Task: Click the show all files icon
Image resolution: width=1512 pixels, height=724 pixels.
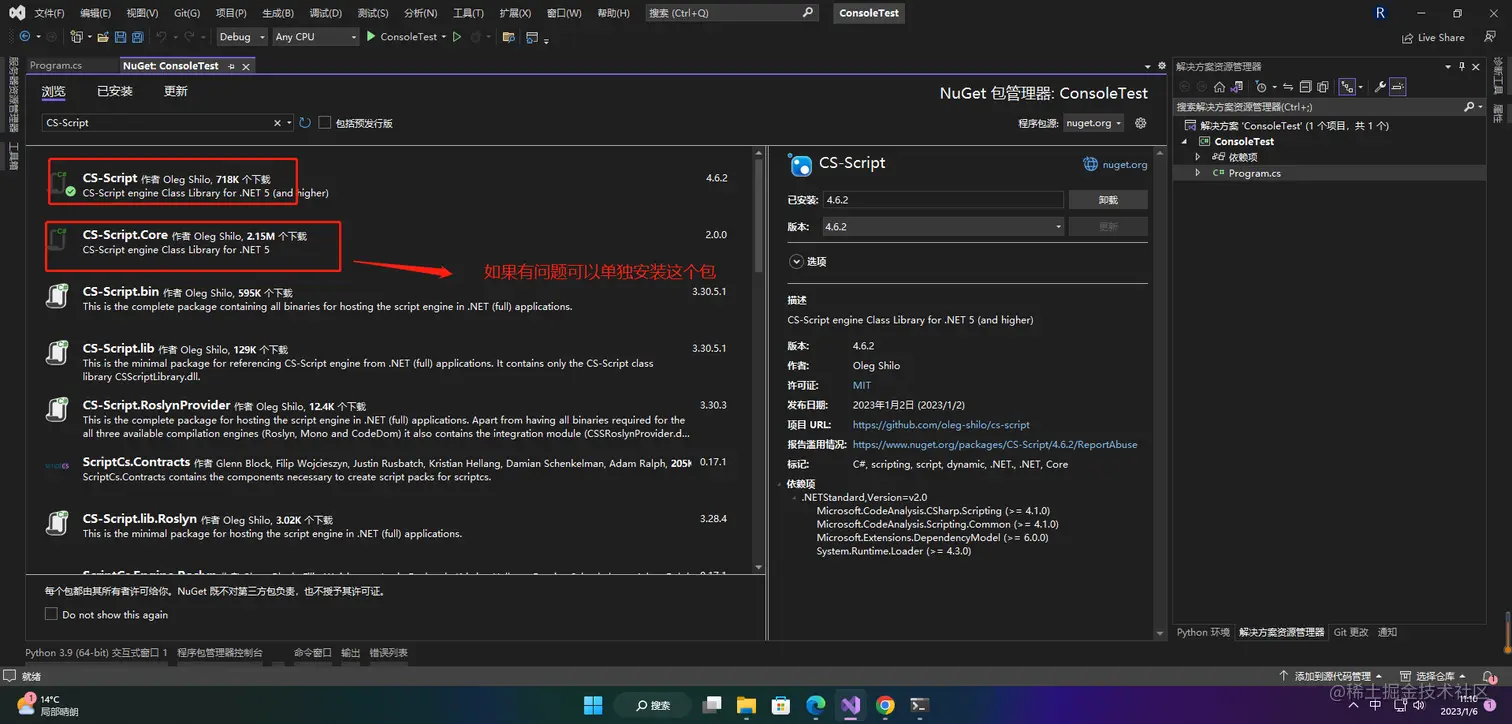Action: (1322, 87)
